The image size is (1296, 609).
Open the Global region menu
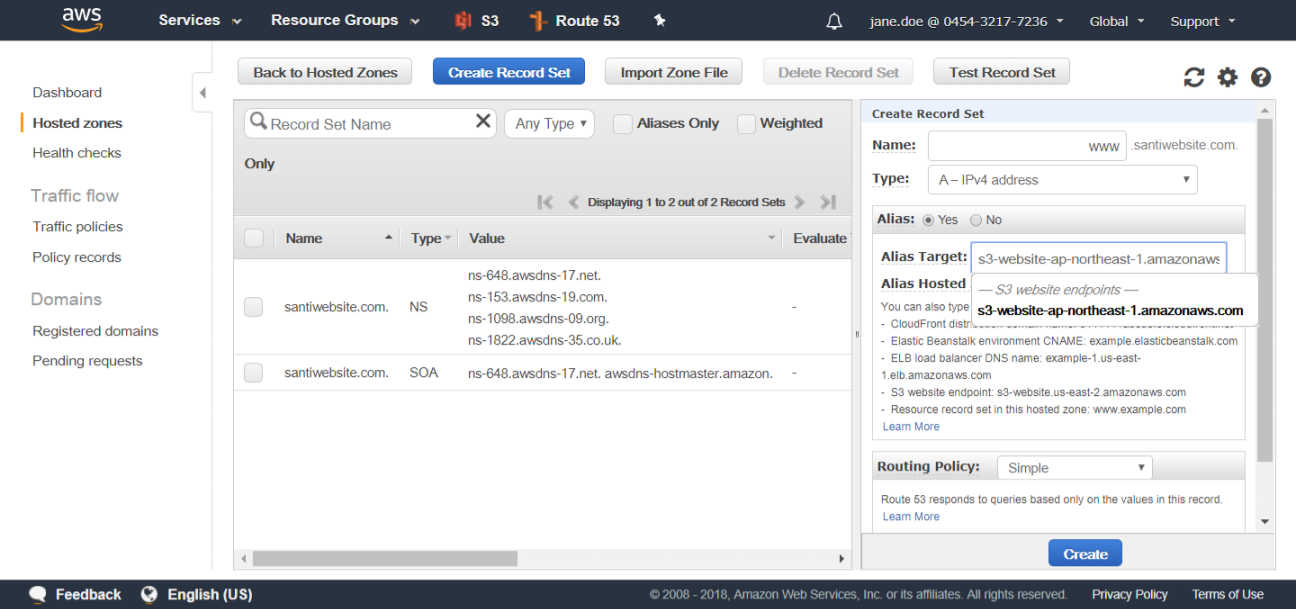coord(1116,21)
